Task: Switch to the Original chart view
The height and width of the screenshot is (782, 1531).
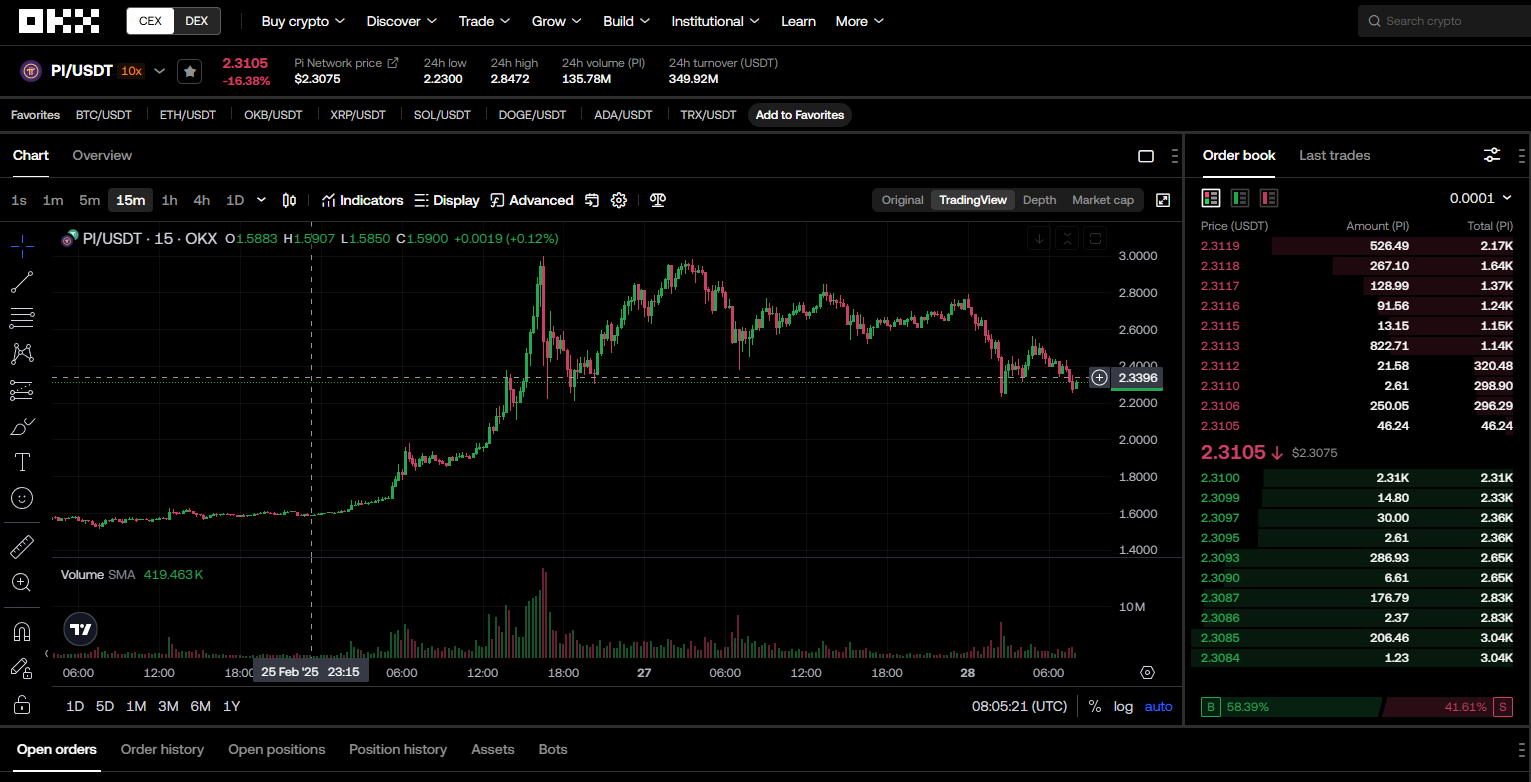Action: (902, 200)
